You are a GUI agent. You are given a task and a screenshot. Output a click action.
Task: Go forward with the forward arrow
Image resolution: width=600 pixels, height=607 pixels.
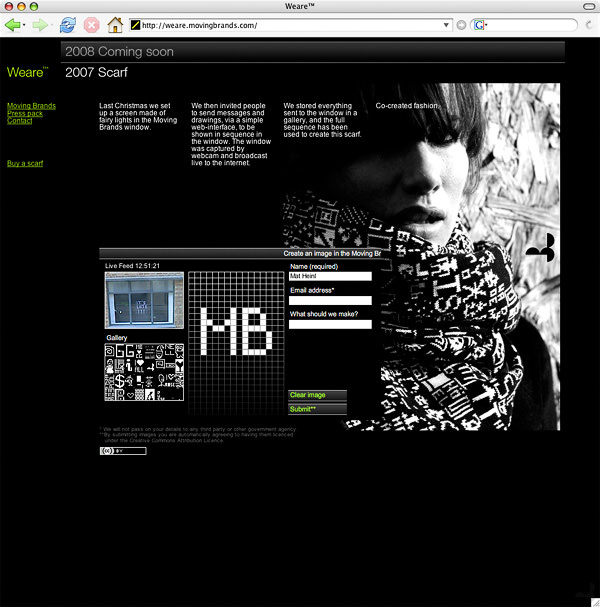point(39,25)
